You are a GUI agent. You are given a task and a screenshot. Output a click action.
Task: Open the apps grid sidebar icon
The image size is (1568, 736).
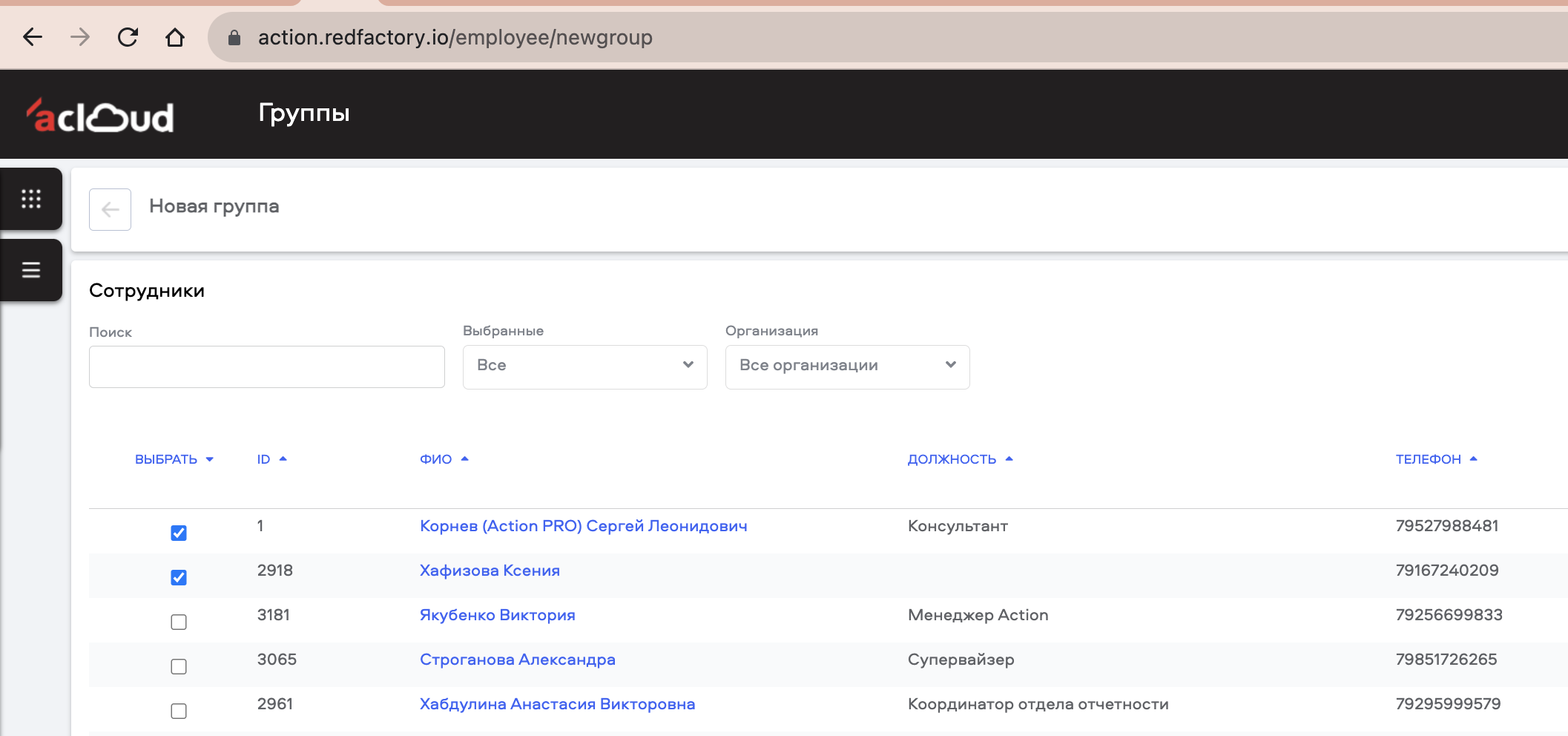click(31, 199)
